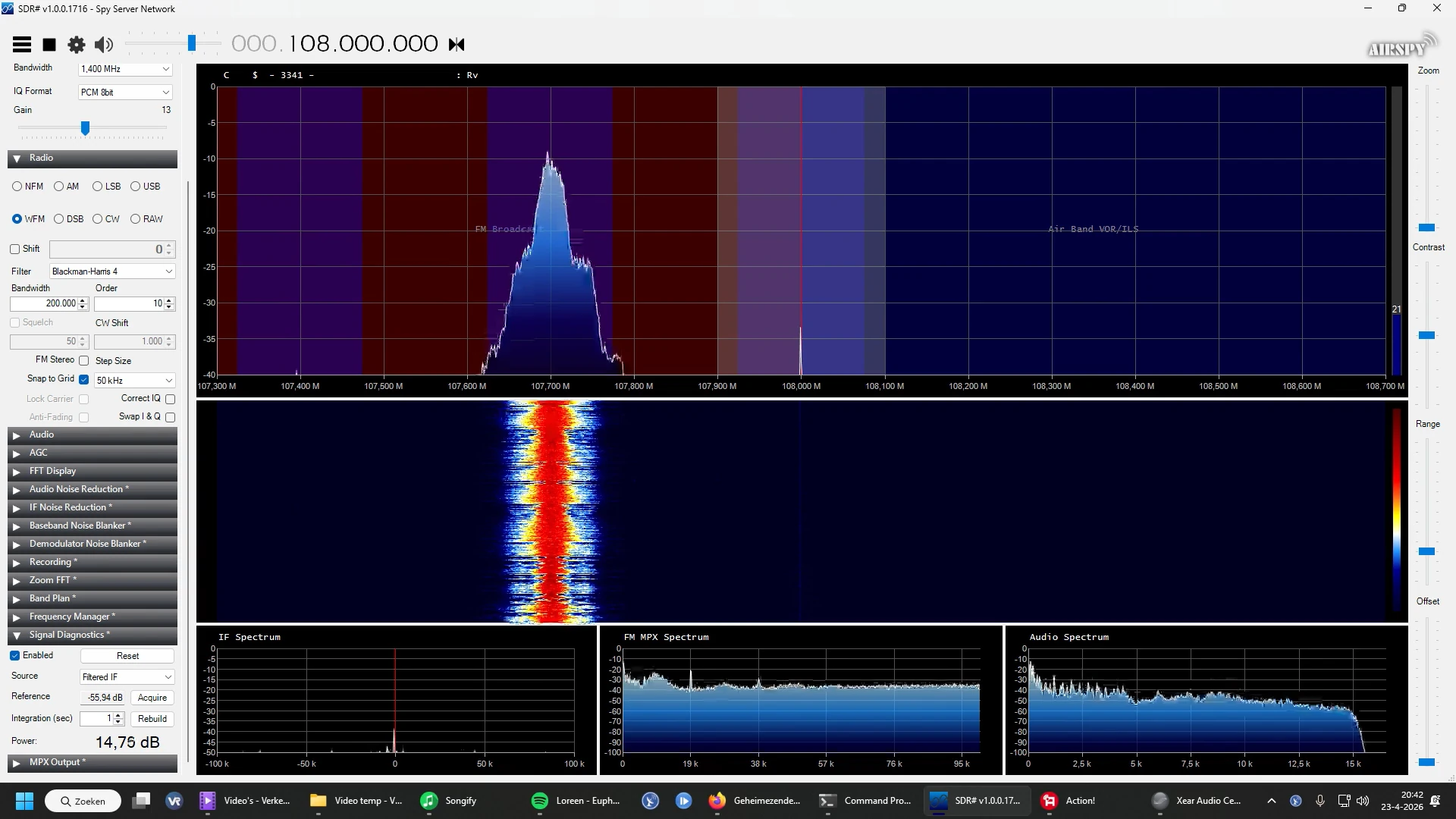Open Xear Audio Center taskbar item

[1197, 801]
